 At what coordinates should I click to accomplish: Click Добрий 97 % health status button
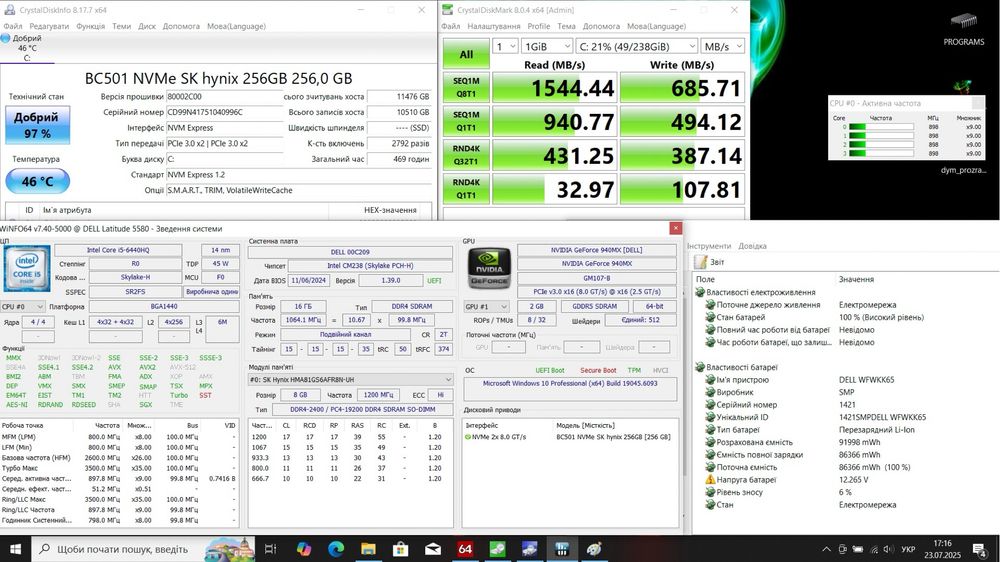tap(37, 125)
